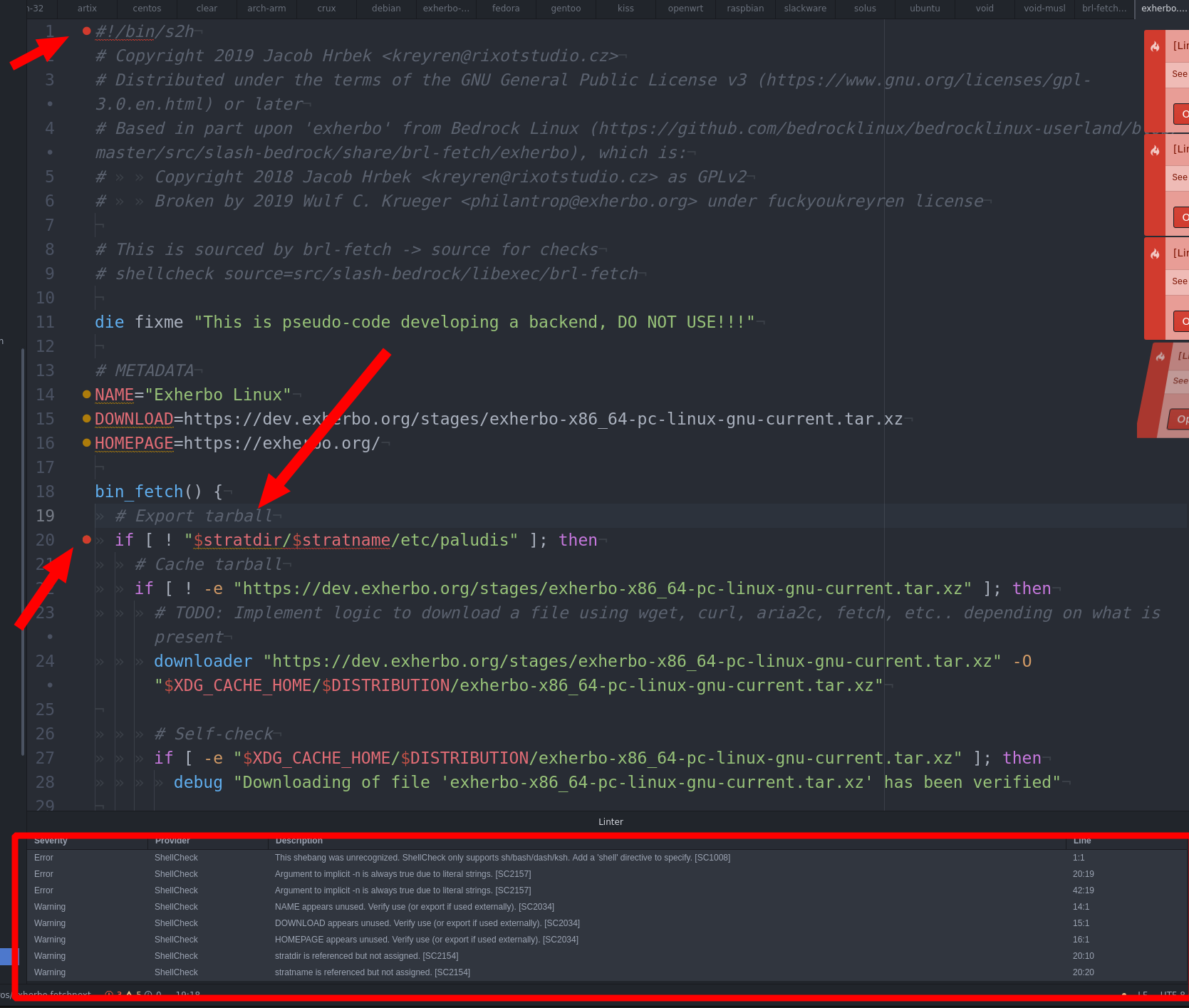Toggle the breakpoint dot on line 20
1189x1008 pixels.
tap(86, 540)
